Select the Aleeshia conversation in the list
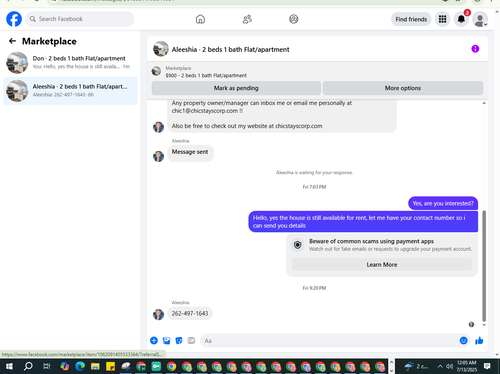Screen dimensions: 500x374 pyautogui.click(x=70, y=90)
